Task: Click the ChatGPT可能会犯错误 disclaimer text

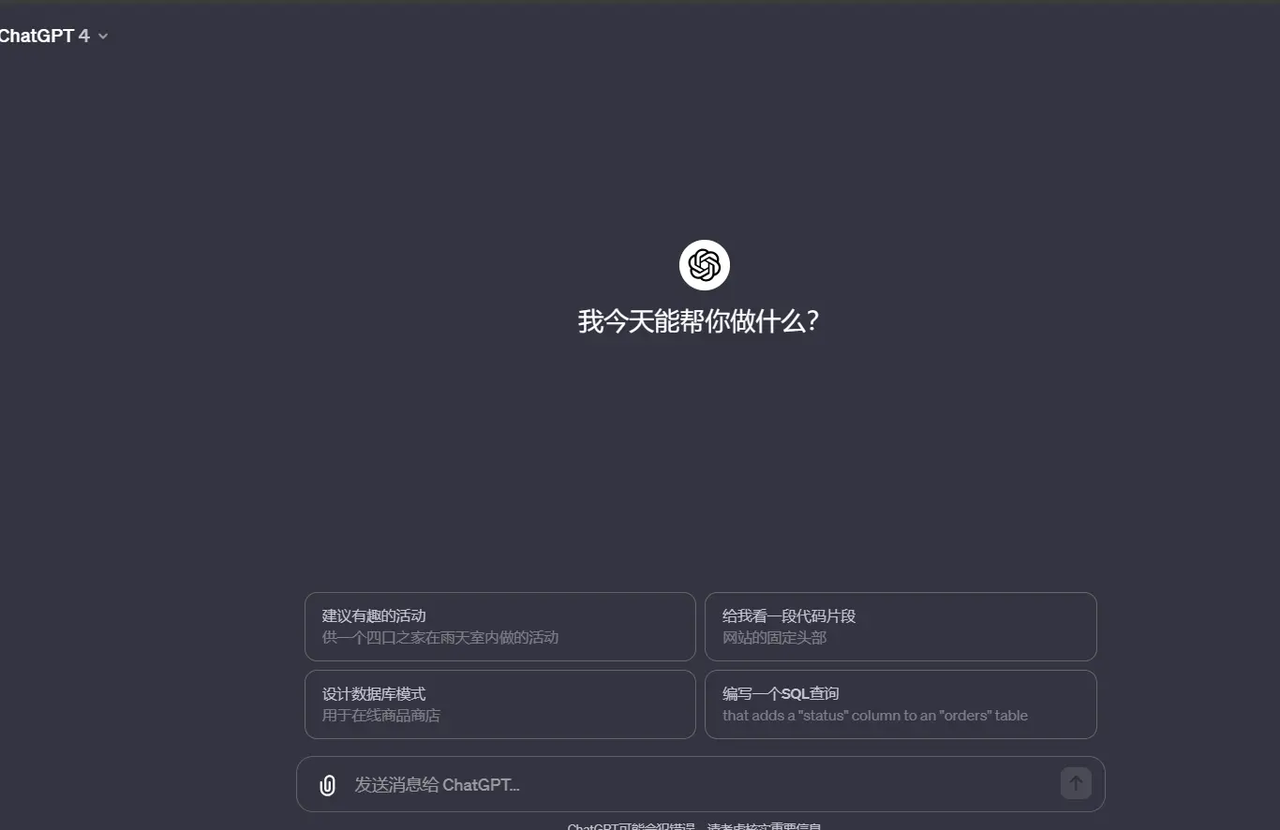Action: pos(694,826)
